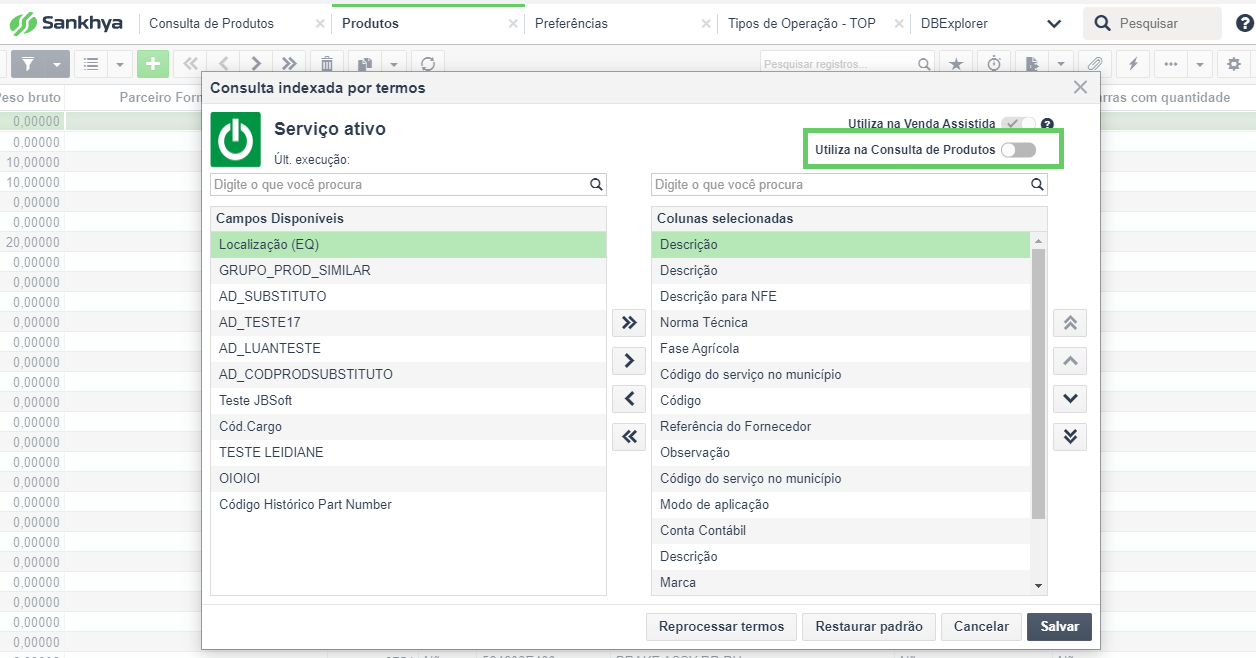The width and height of the screenshot is (1256, 658).
Task: Switch to Consulta de Produtos tab
Action: point(211,23)
